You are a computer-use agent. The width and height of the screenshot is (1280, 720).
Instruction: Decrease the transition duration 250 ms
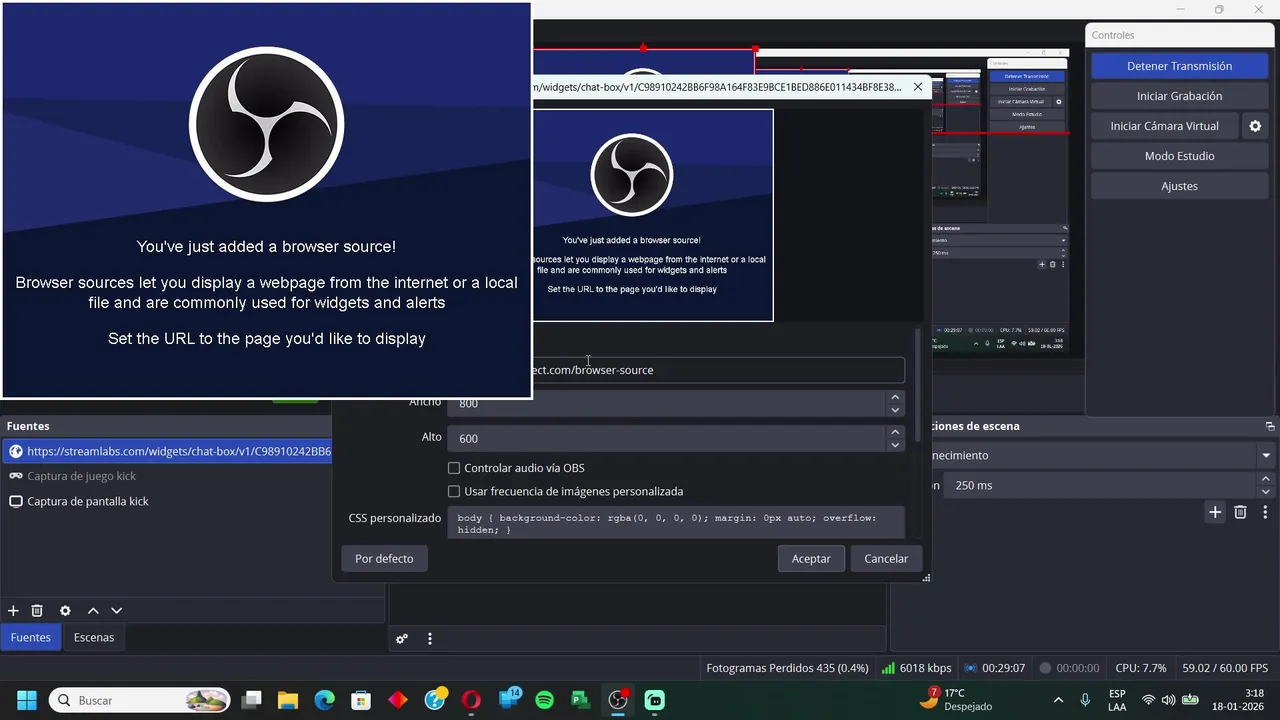1266,492
